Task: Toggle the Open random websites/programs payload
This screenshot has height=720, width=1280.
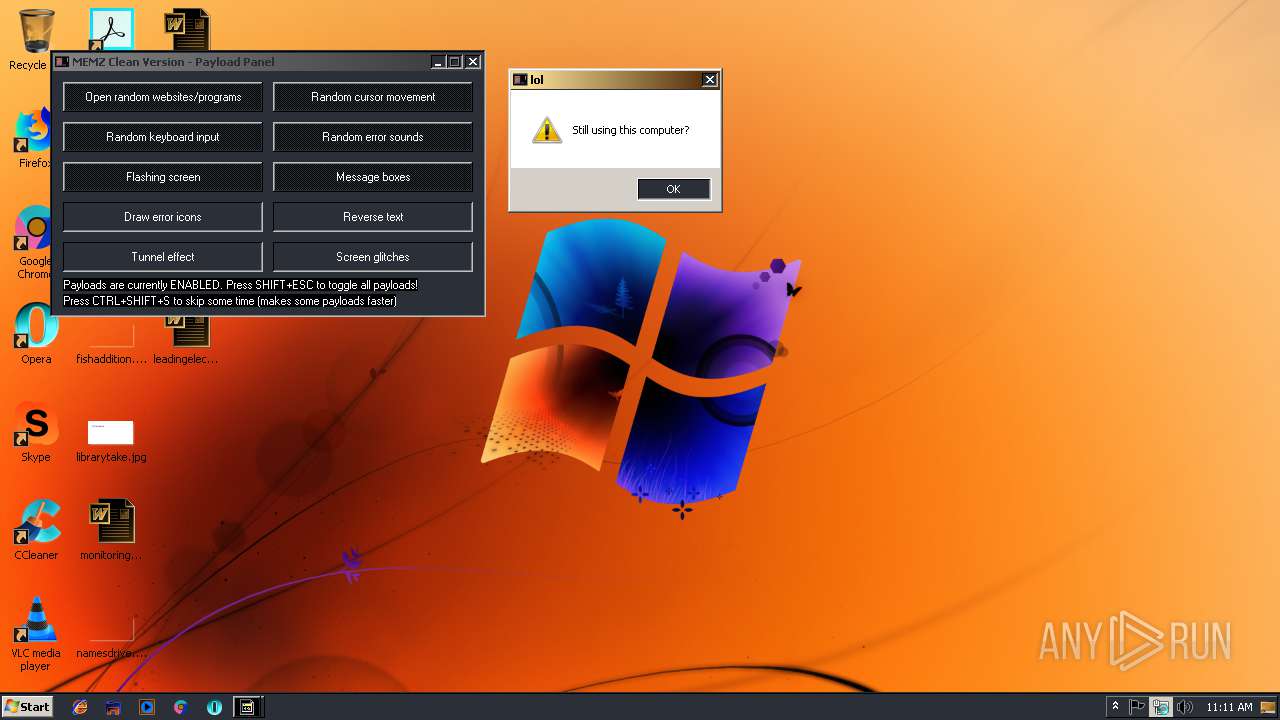Action: coord(163,97)
